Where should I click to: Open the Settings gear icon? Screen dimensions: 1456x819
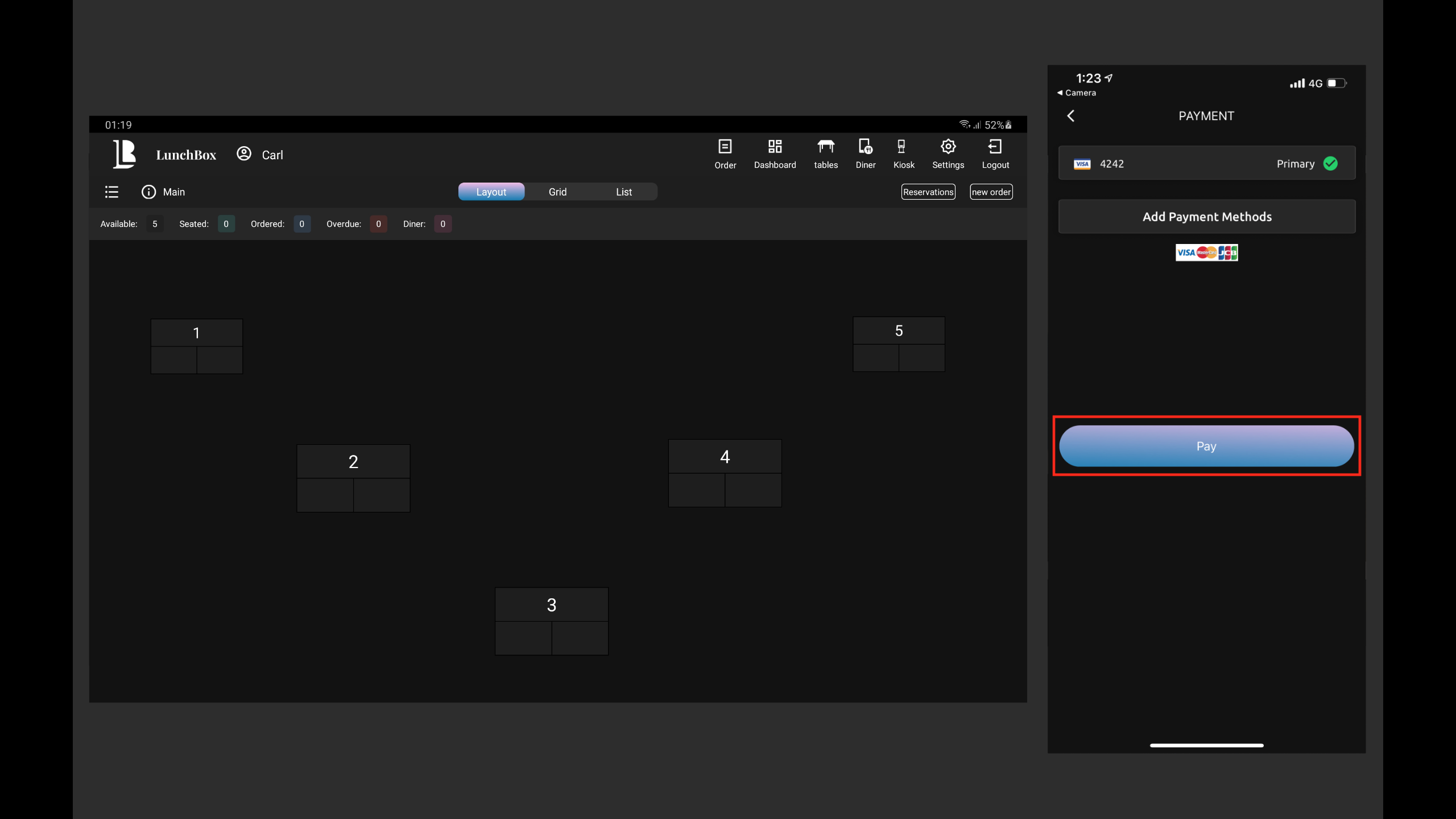(948, 147)
